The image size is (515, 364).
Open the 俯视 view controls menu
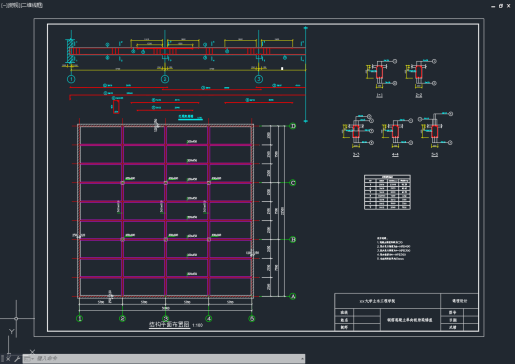13,5
